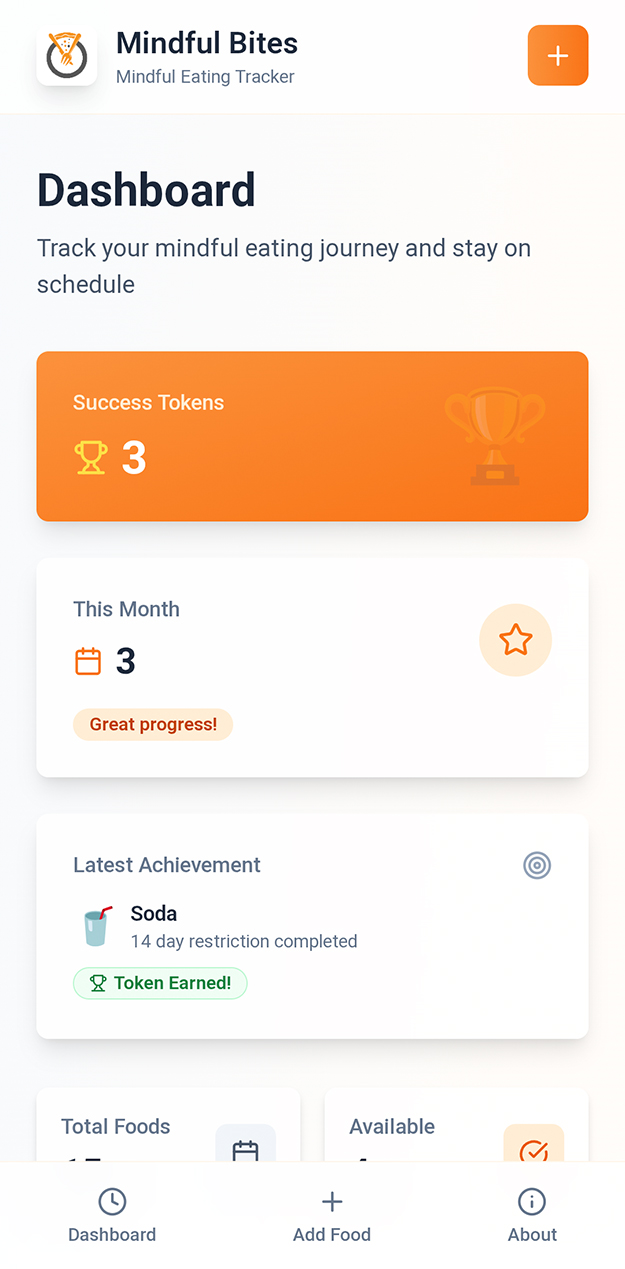Tap the calendar icon in Total Foods card
This screenshot has width=625, height=1269.
[x=245, y=1150]
